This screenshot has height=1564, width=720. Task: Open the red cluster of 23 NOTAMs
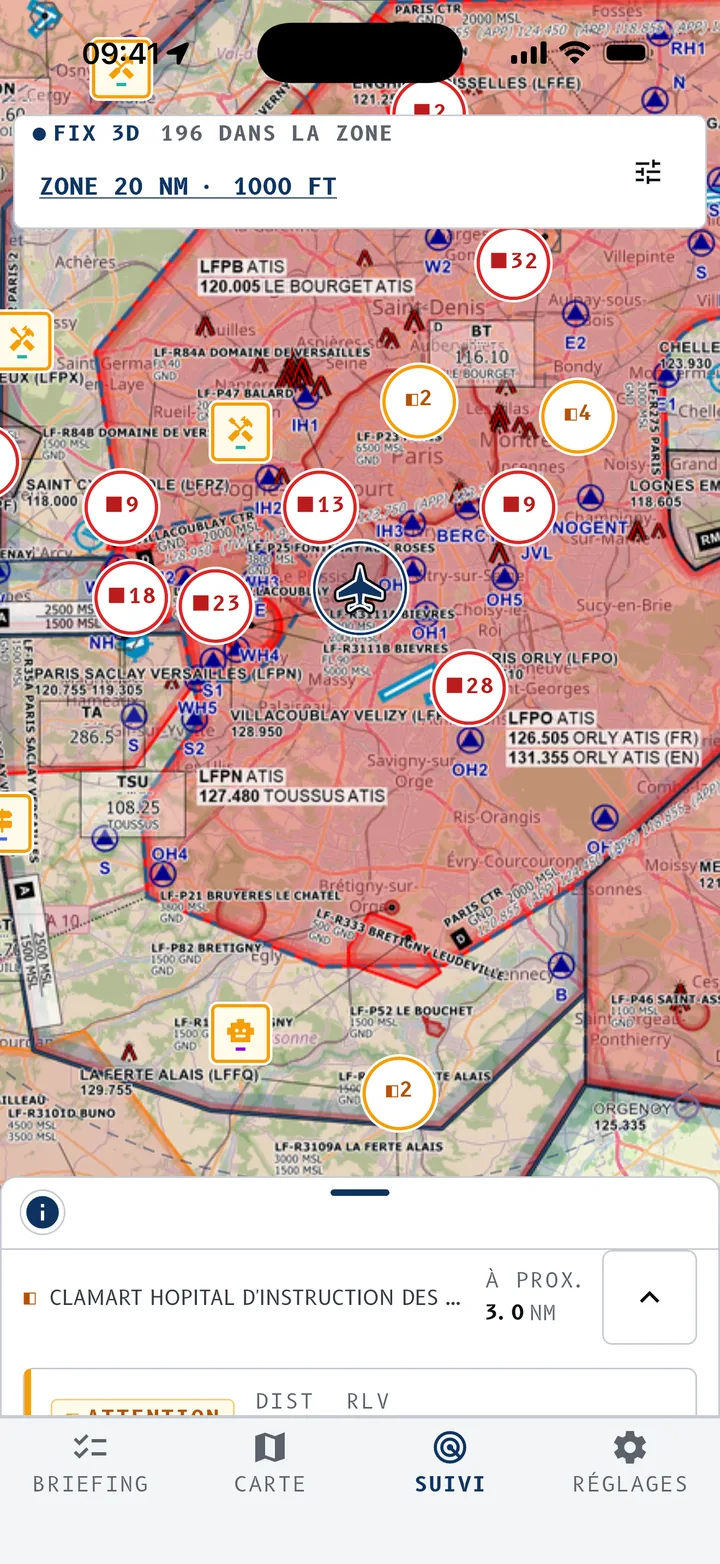215,604
